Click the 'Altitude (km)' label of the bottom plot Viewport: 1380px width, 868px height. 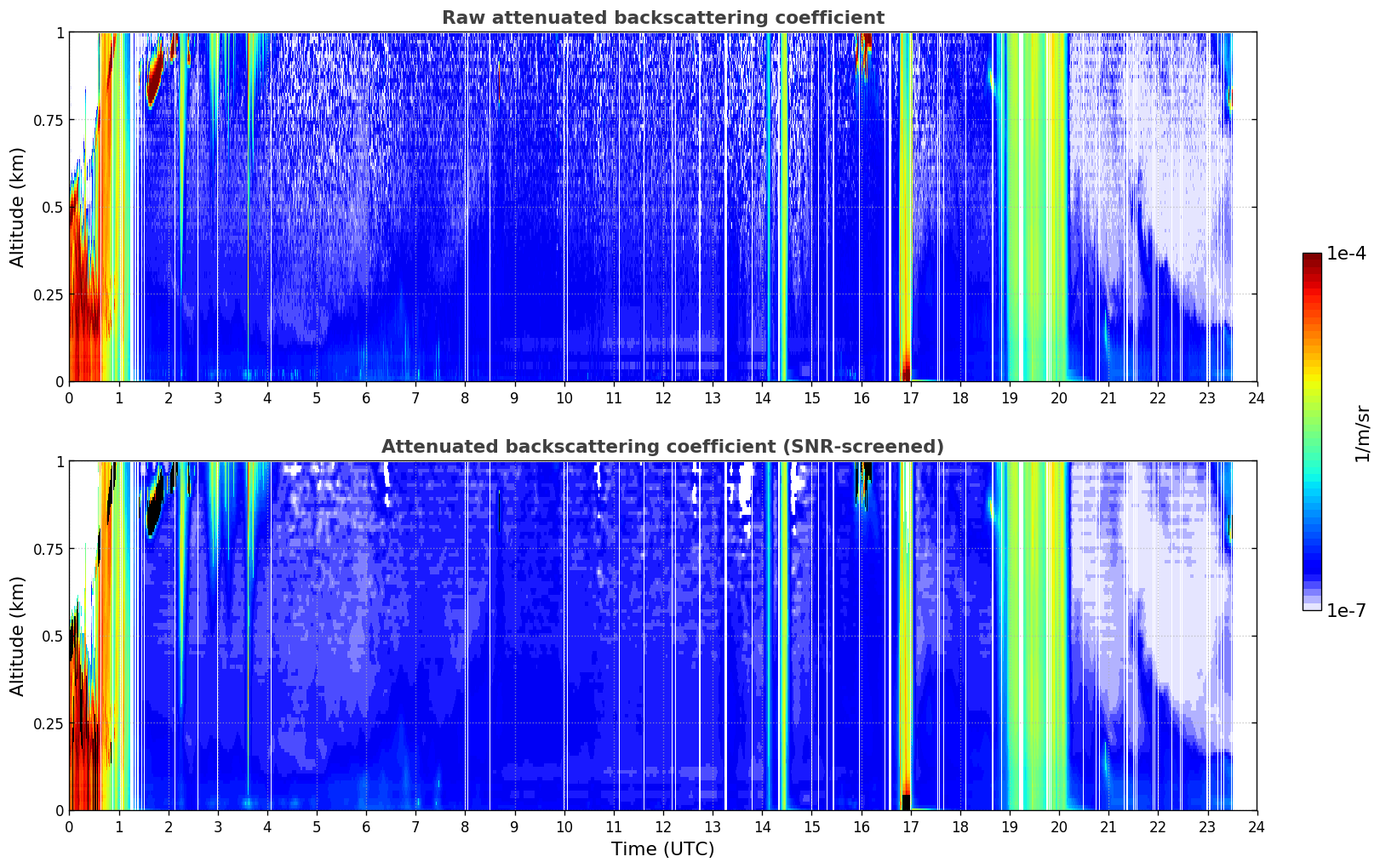point(18,636)
